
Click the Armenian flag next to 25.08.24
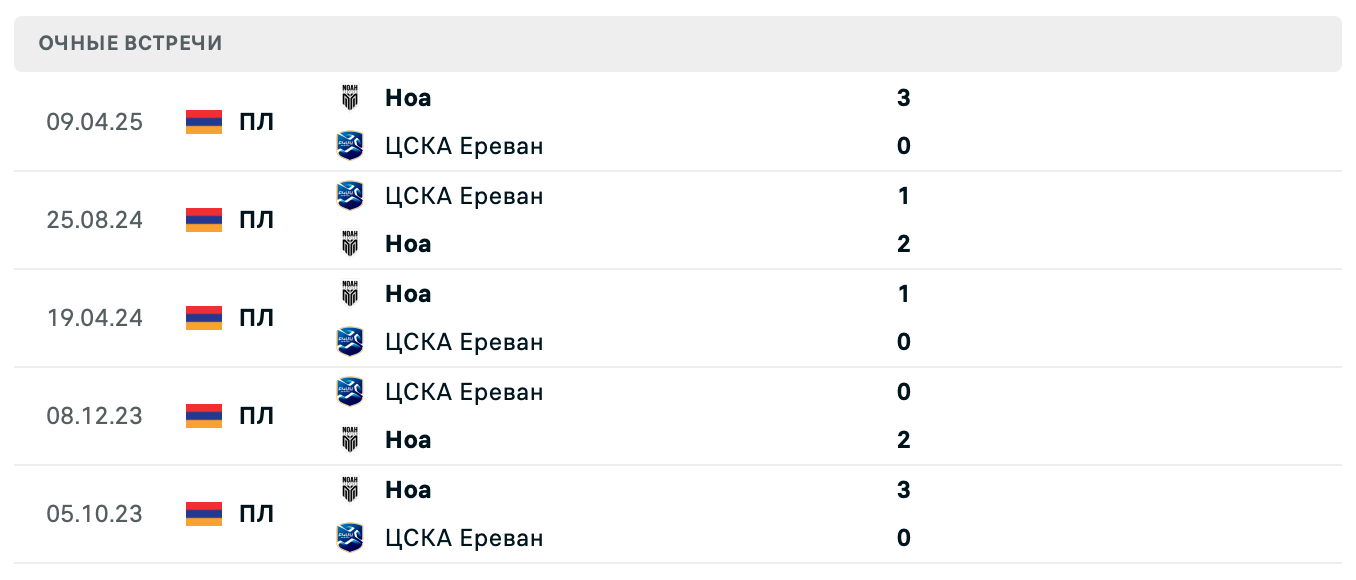tap(203, 220)
